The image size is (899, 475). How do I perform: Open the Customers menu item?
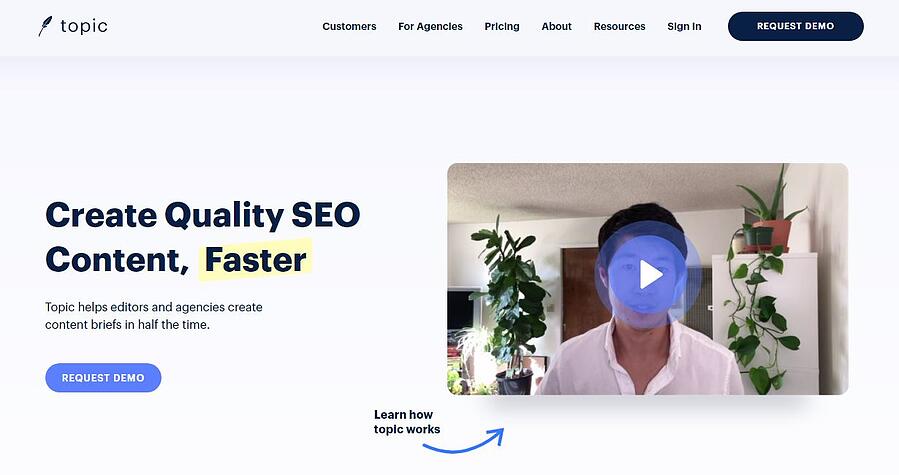(x=349, y=26)
